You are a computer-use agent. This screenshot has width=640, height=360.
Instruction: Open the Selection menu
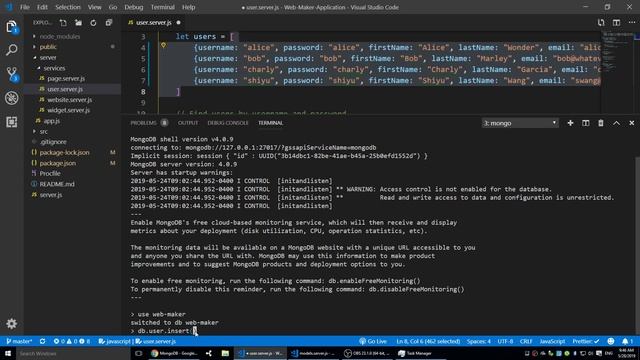pyautogui.click(x=68, y=7)
